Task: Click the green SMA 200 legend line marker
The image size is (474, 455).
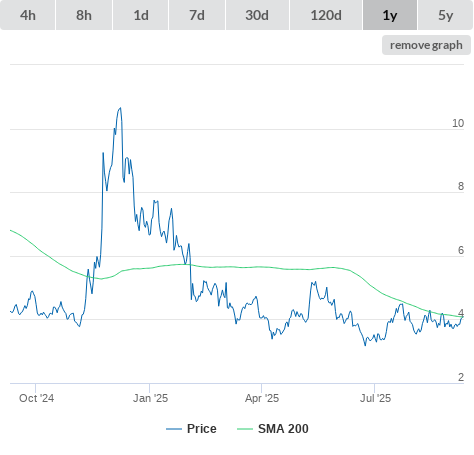Action: click(x=245, y=429)
